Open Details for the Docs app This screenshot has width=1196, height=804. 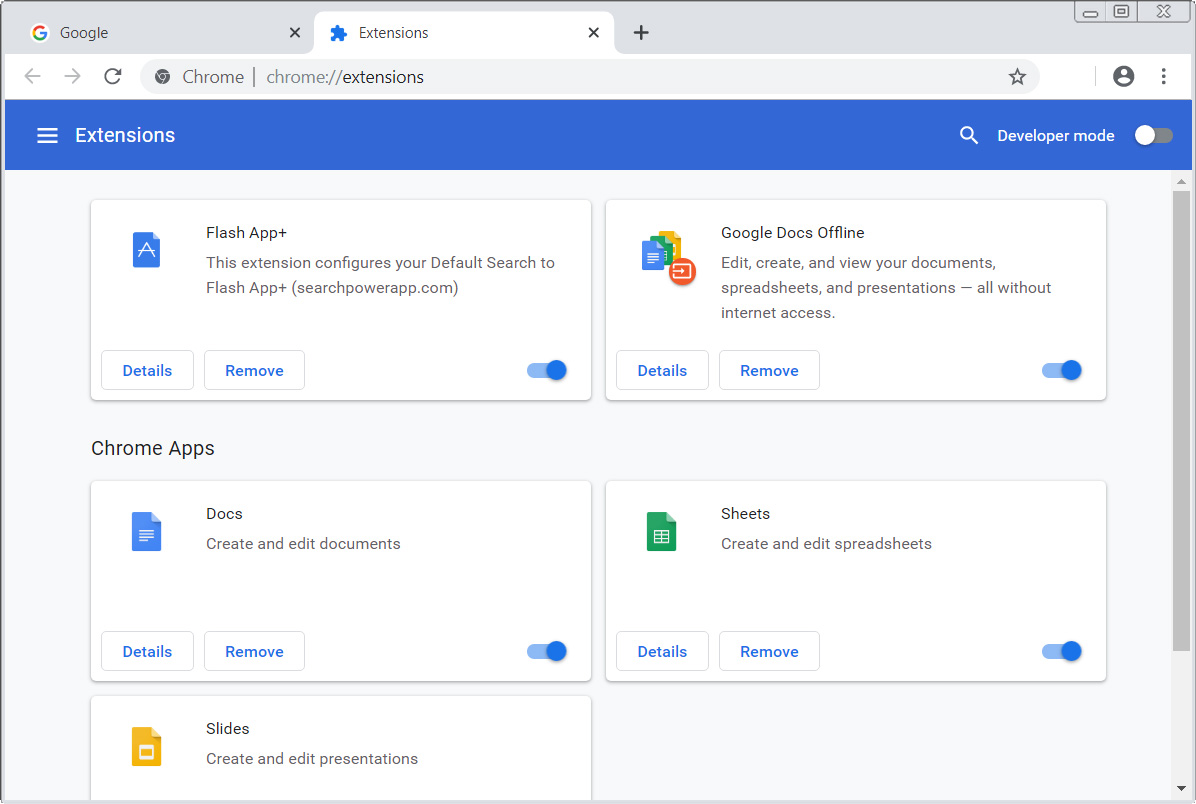coord(147,651)
